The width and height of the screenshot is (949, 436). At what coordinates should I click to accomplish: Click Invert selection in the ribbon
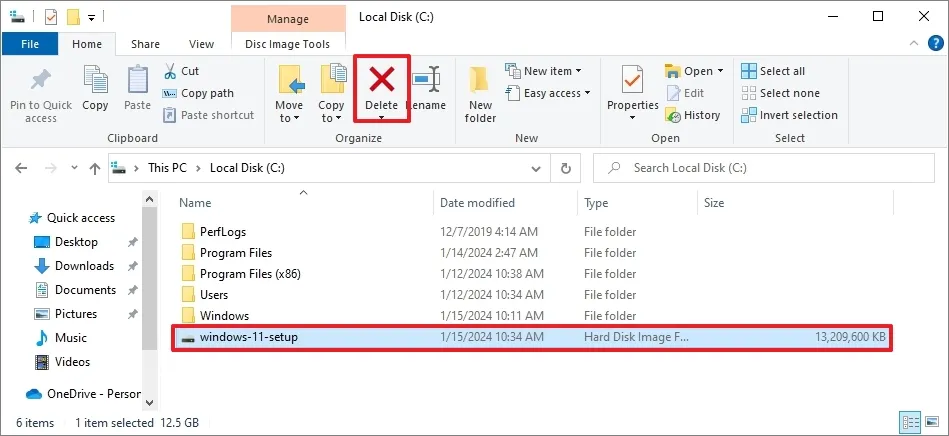[790, 115]
